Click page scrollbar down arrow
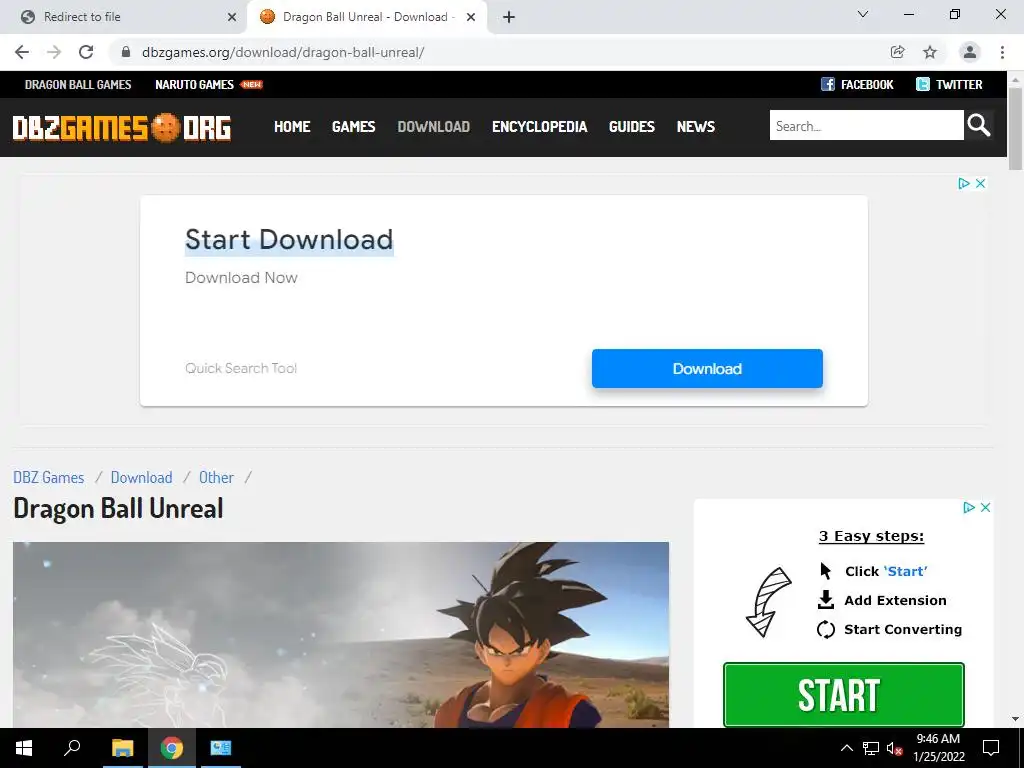Screen dimensions: 1024x768 (1015, 720)
